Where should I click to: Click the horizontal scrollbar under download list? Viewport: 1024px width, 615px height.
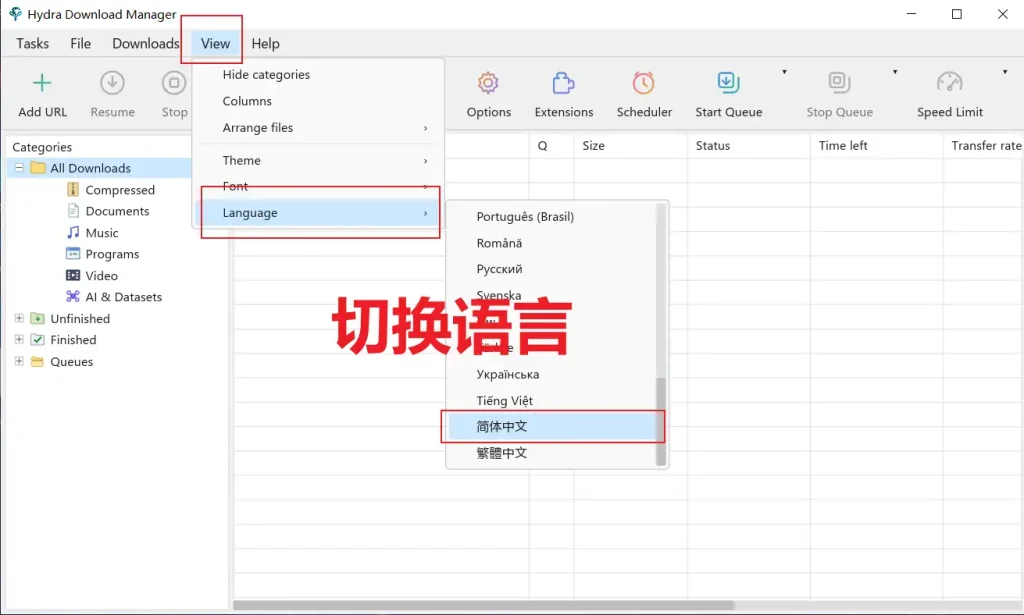[x=483, y=605]
